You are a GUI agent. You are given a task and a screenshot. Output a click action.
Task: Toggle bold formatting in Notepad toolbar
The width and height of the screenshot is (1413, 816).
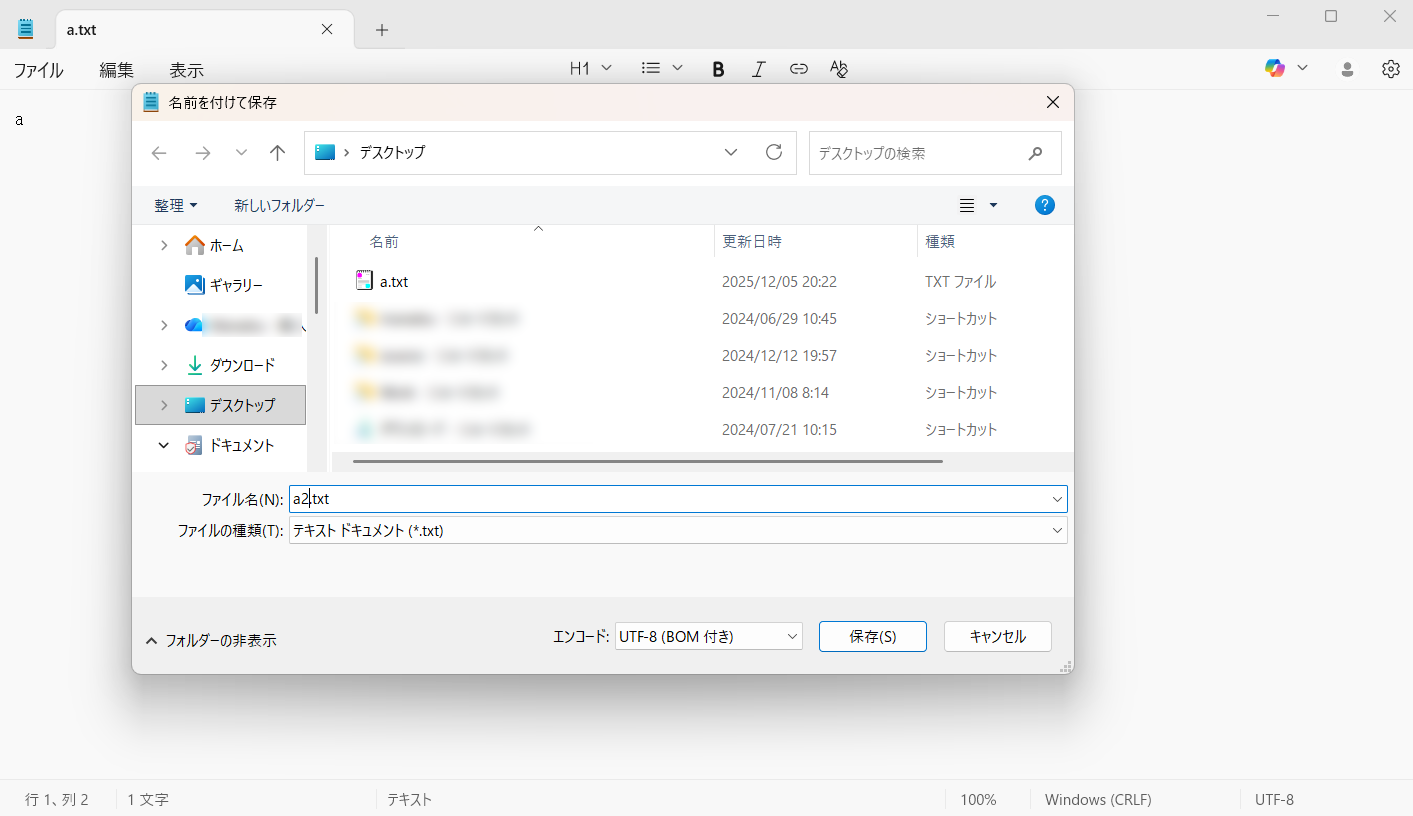click(x=718, y=69)
